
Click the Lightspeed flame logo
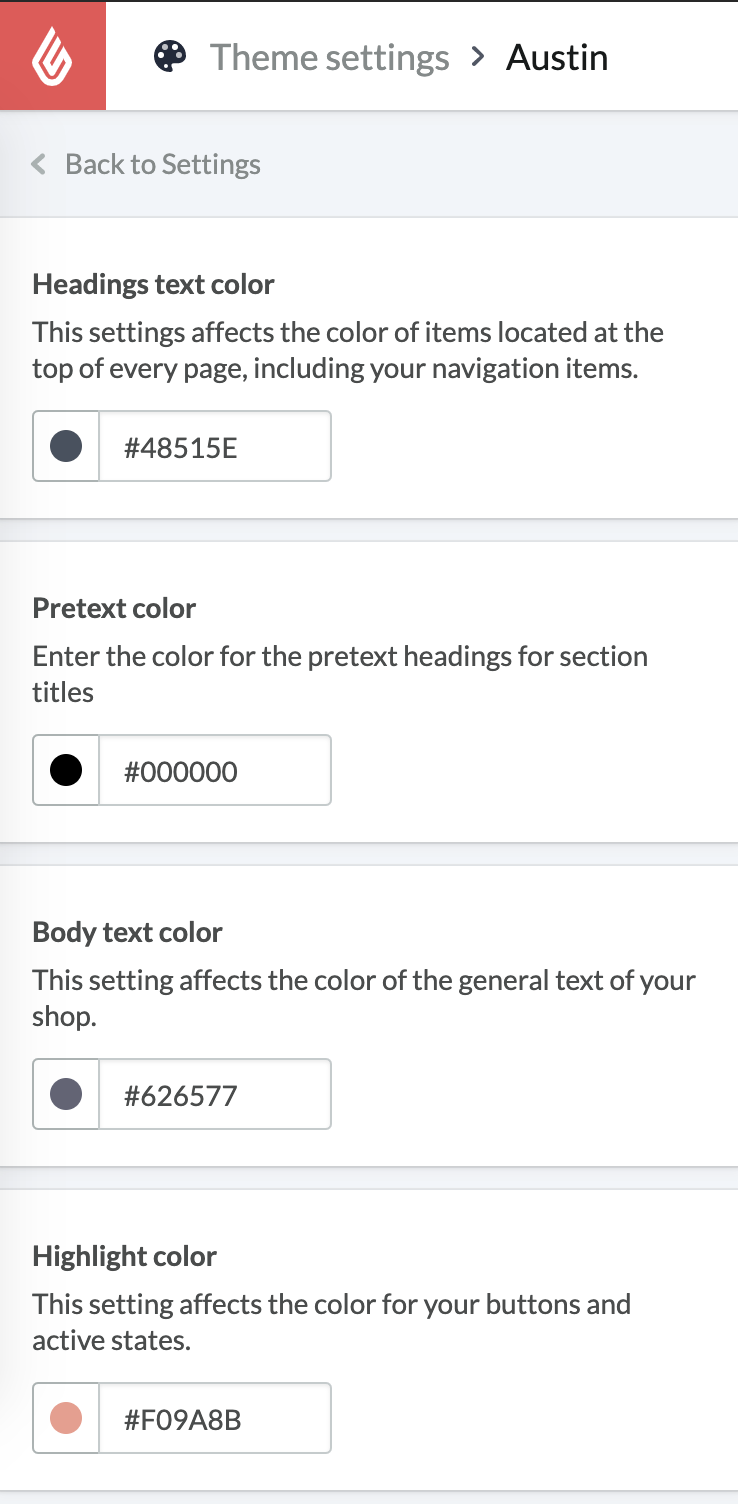click(52, 56)
